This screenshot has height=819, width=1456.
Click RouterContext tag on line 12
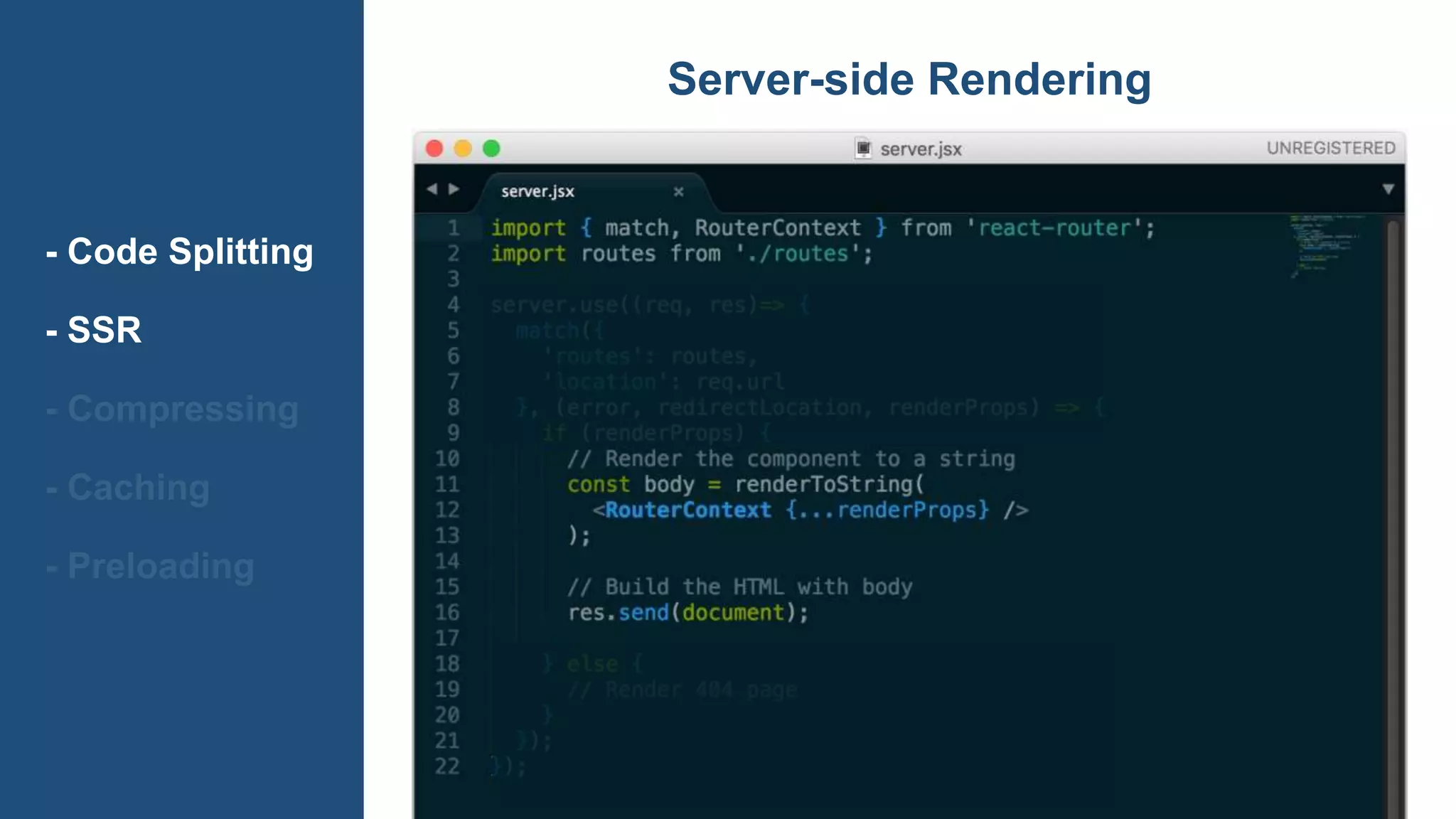tap(688, 510)
